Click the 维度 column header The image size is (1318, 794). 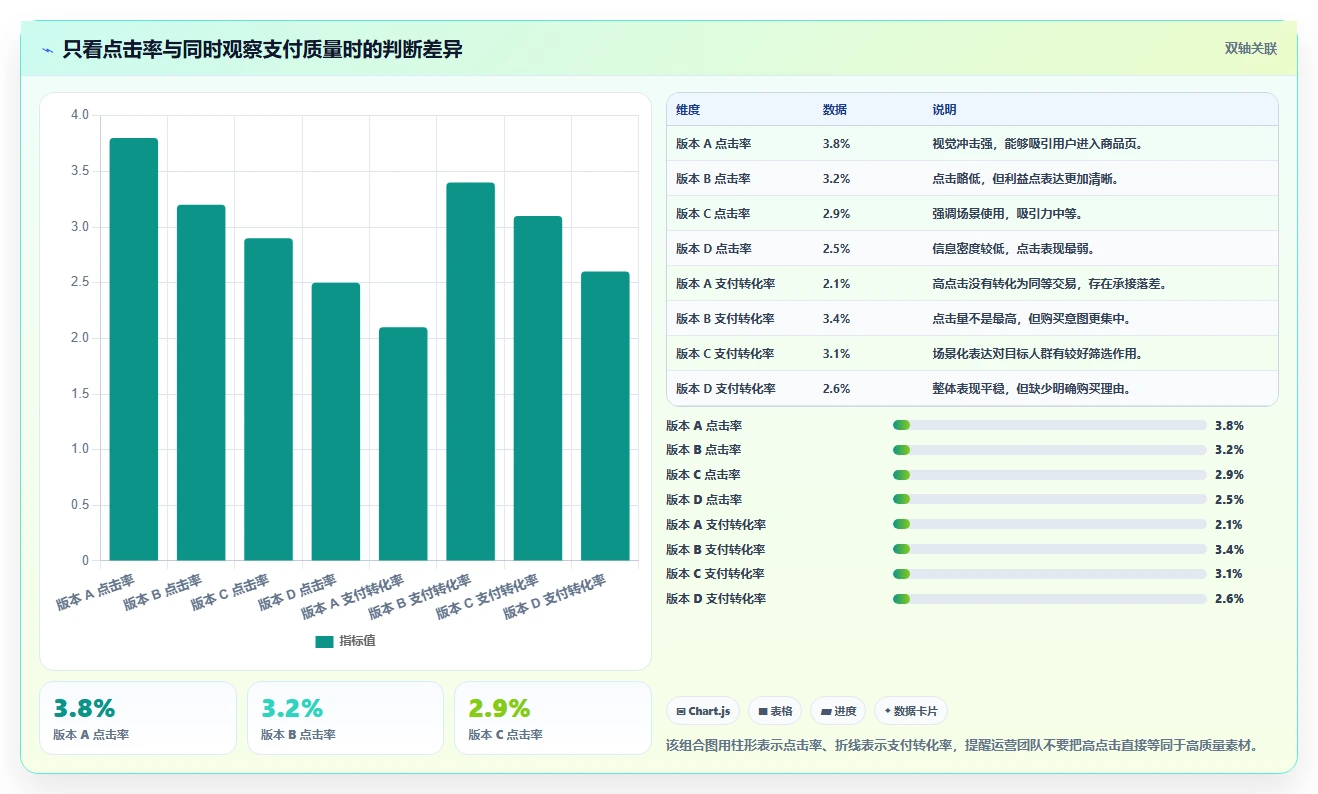click(688, 110)
